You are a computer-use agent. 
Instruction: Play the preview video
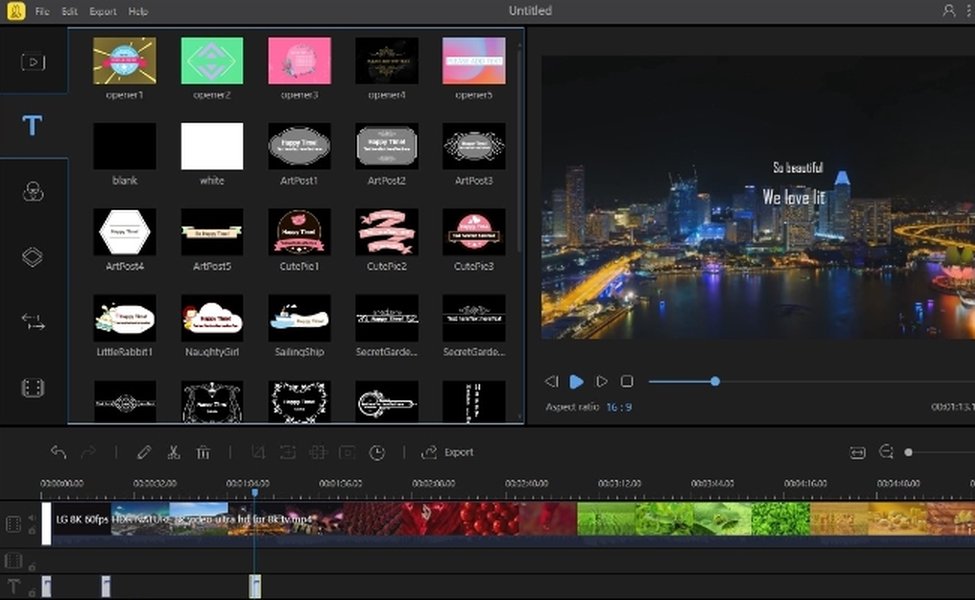pyautogui.click(x=576, y=381)
